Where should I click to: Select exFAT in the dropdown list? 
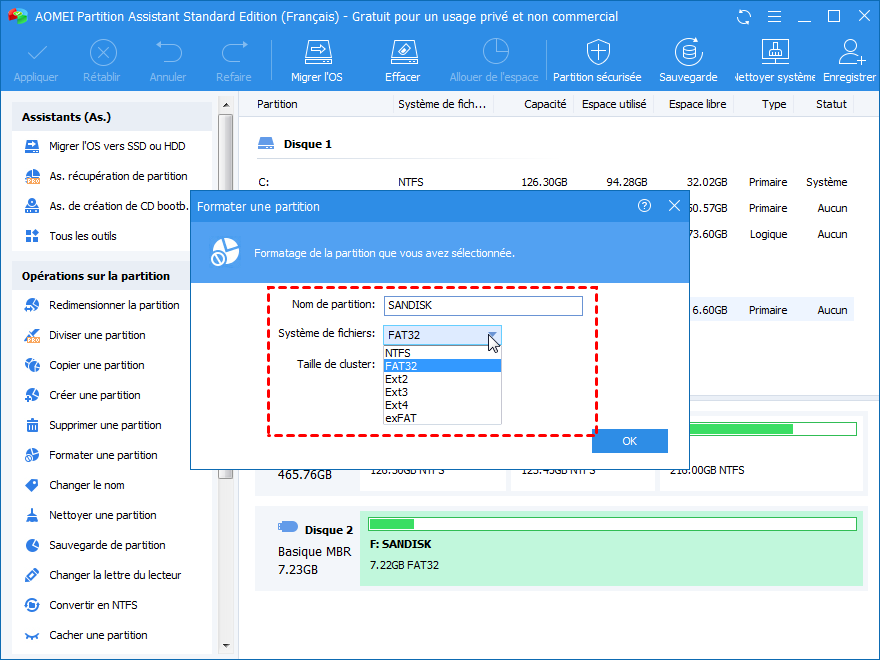pyautogui.click(x=400, y=418)
